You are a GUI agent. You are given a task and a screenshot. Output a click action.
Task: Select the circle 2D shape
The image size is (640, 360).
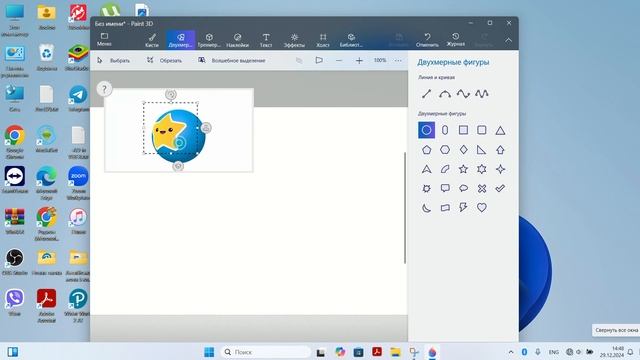[x=427, y=130]
